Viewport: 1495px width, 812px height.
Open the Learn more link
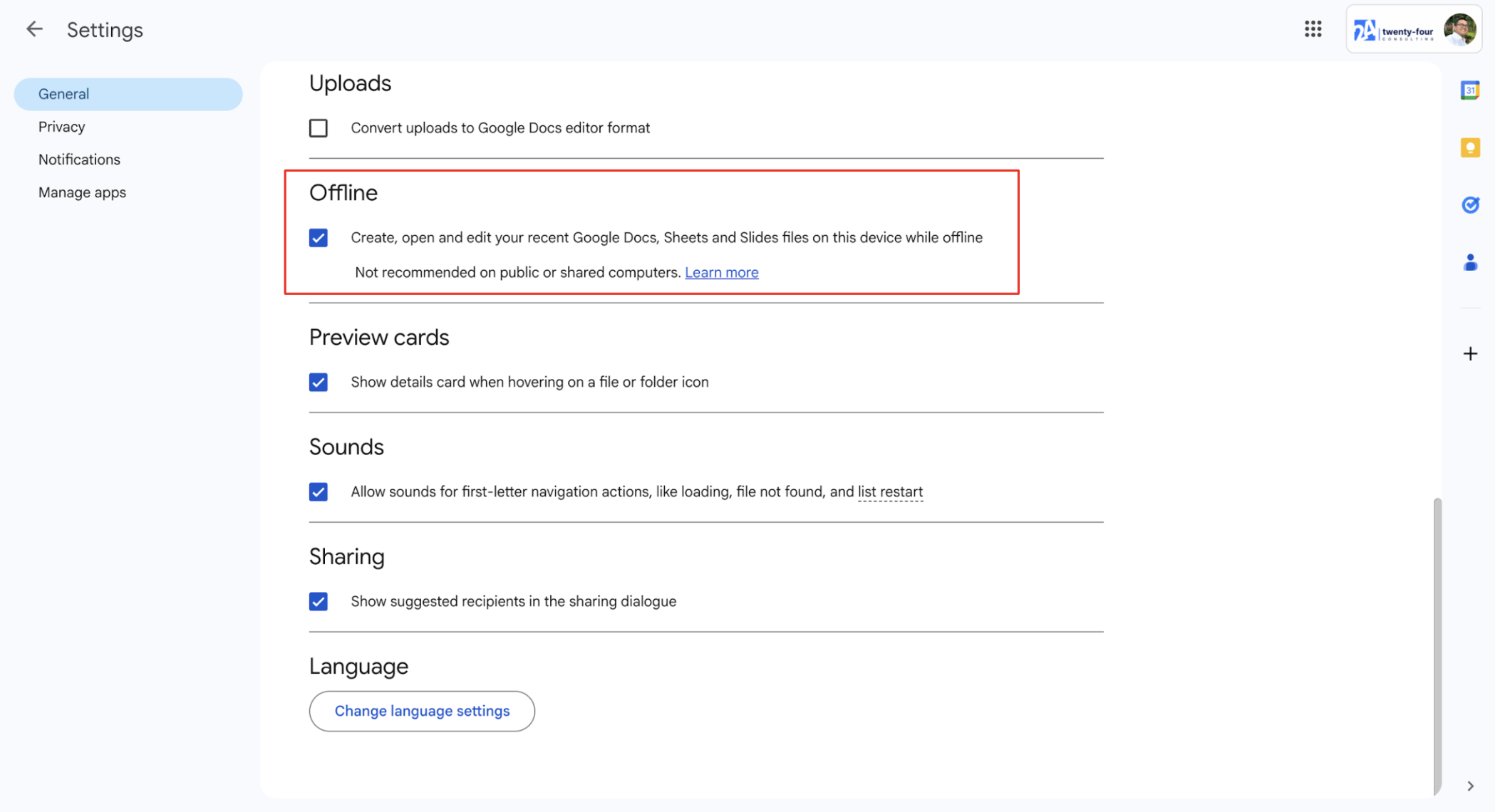(721, 273)
